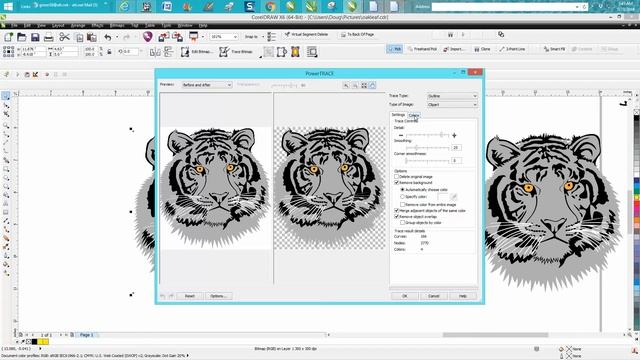Select the pan hand tool in PowerTRACE

[x=372, y=85]
